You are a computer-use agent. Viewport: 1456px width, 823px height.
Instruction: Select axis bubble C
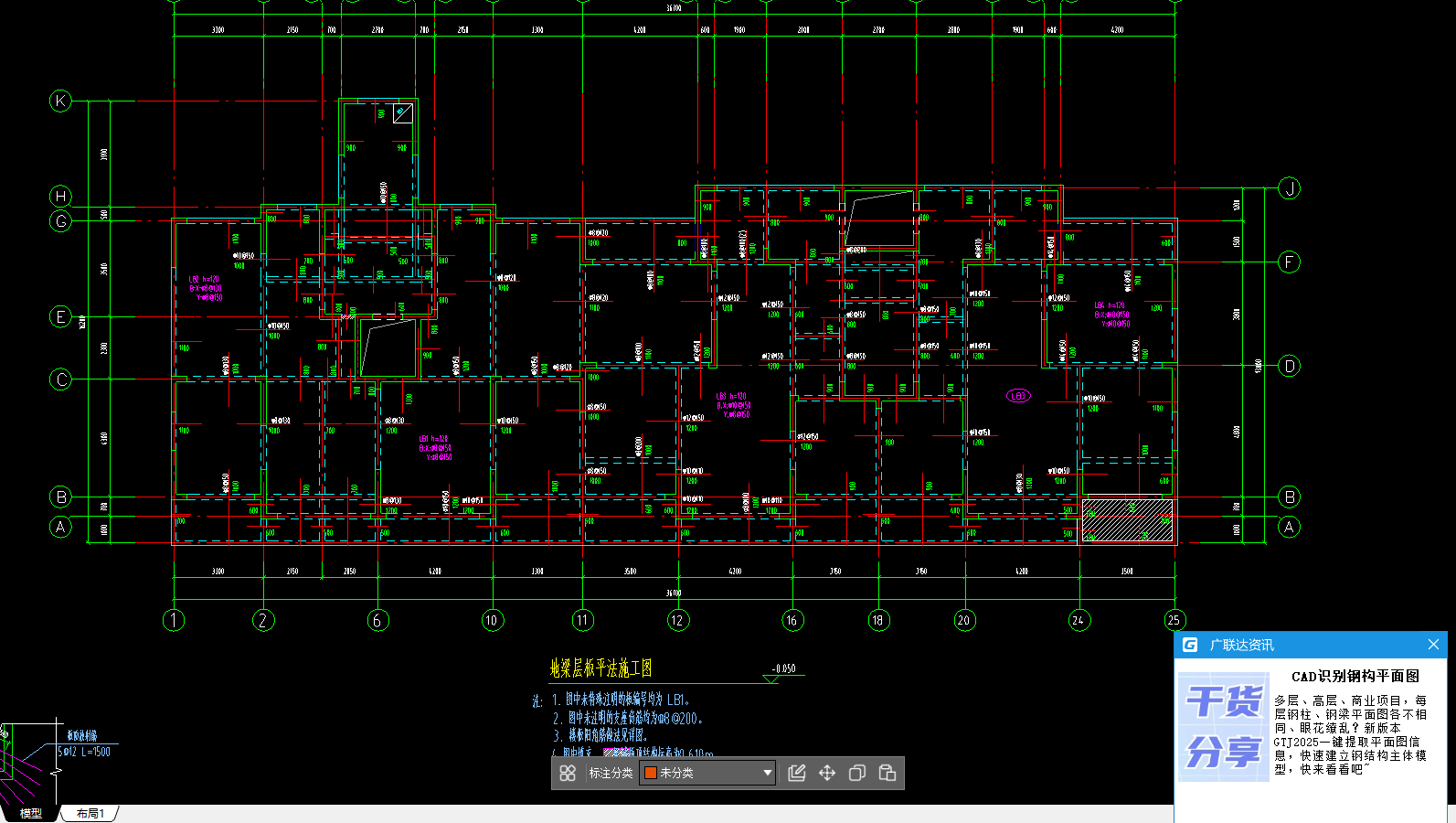point(60,379)
